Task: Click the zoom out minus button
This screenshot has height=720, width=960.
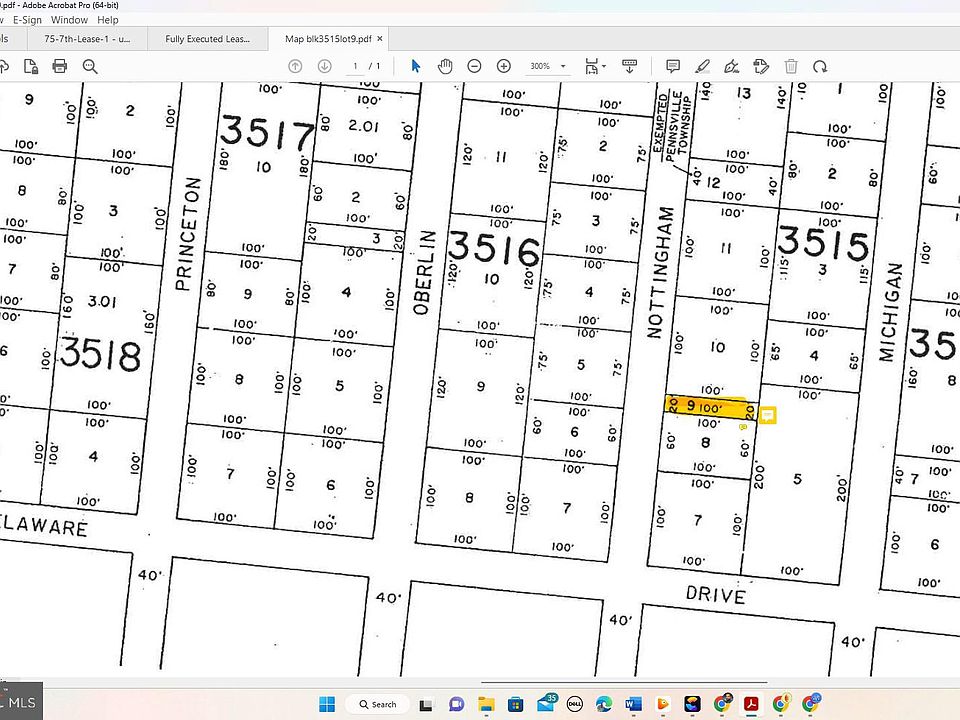Action: click(474, 66)
